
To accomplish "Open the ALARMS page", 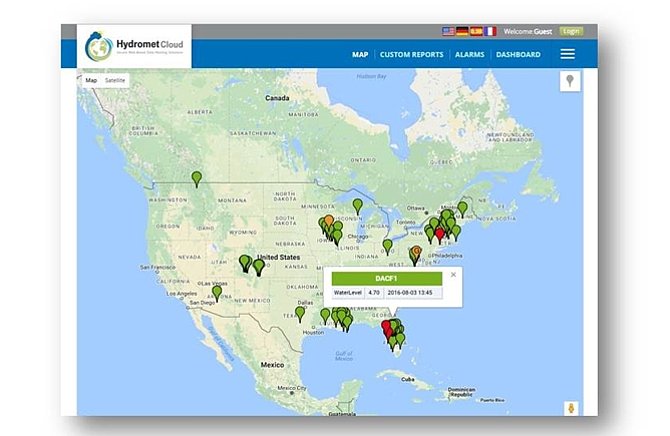I will [468, 54].
